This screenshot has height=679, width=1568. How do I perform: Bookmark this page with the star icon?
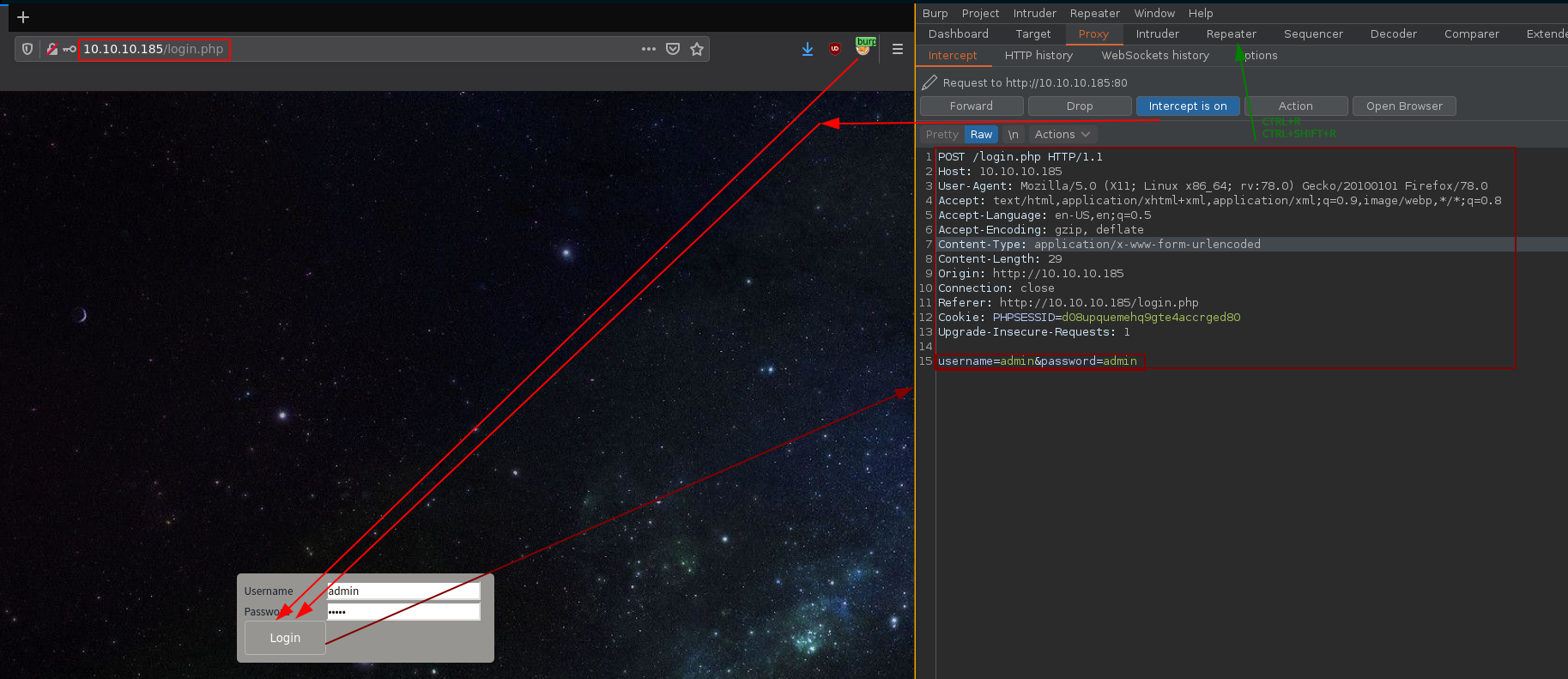(697, 49)
